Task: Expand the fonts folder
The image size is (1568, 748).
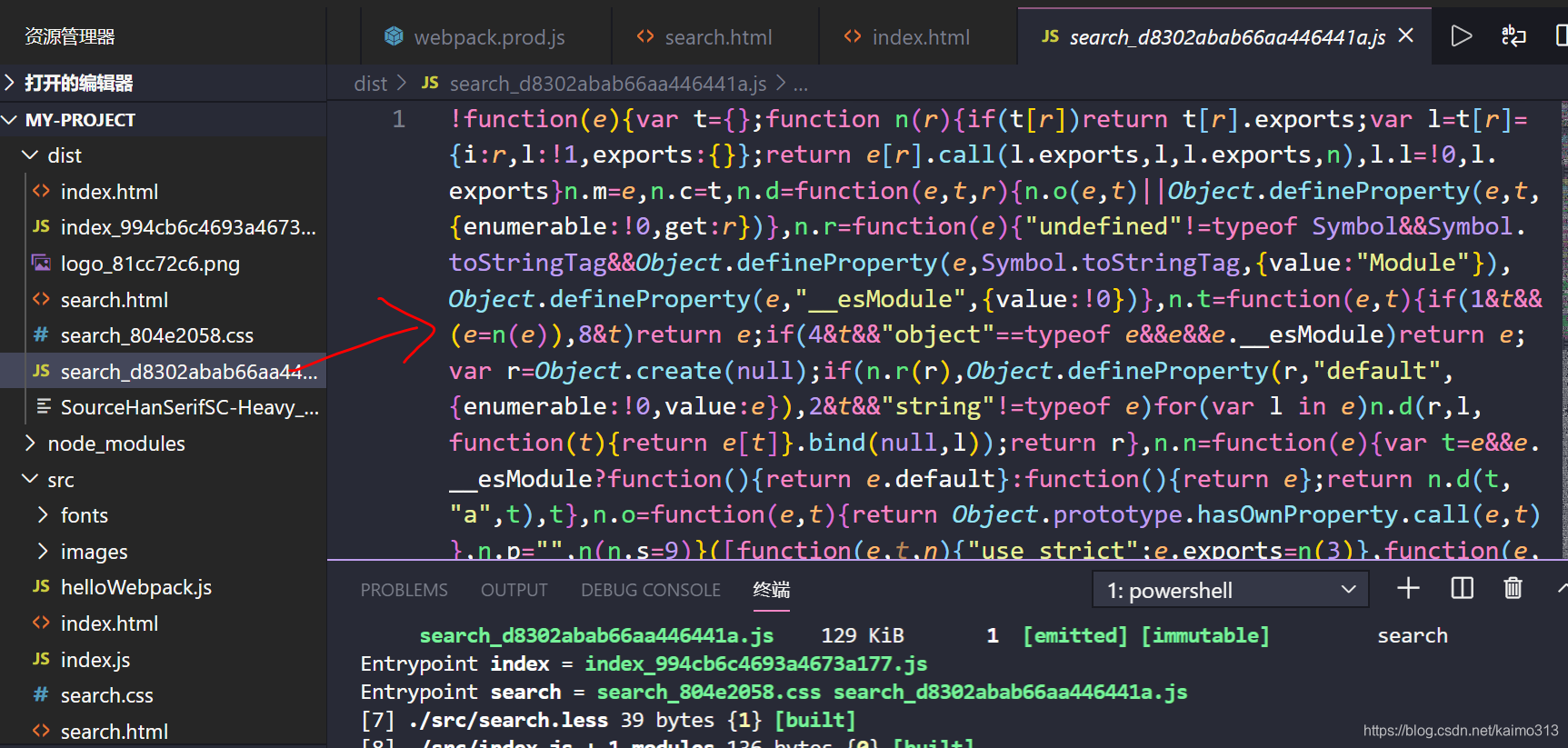Action: (x=43, y=514)
